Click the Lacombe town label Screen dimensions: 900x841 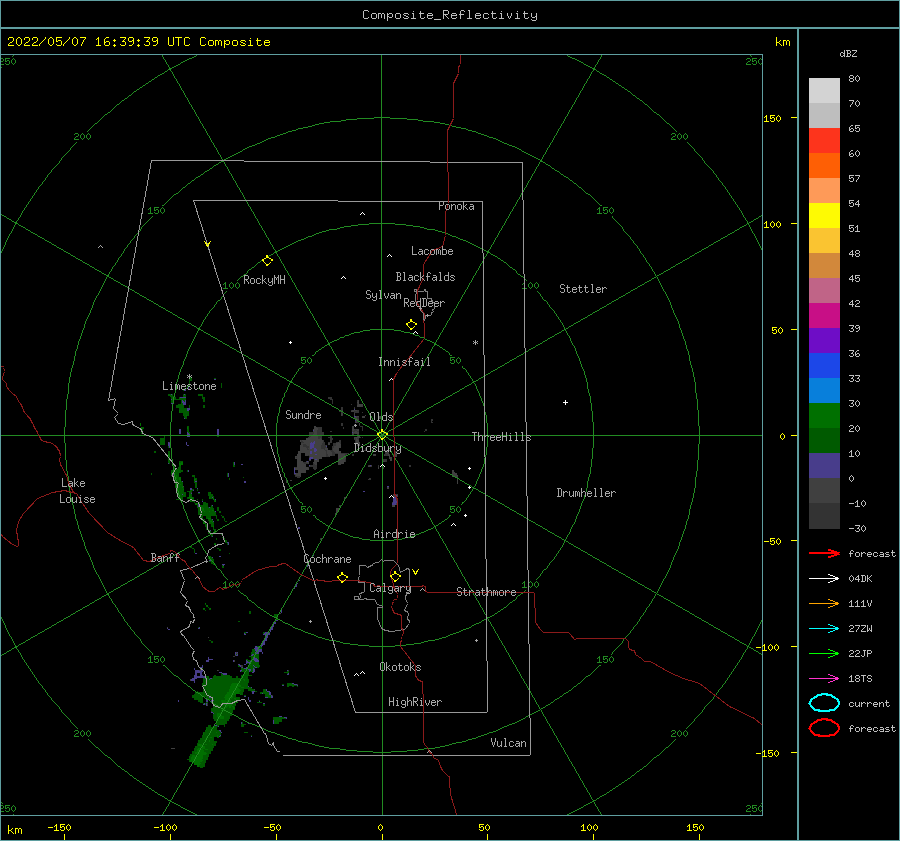click(432, 251)
